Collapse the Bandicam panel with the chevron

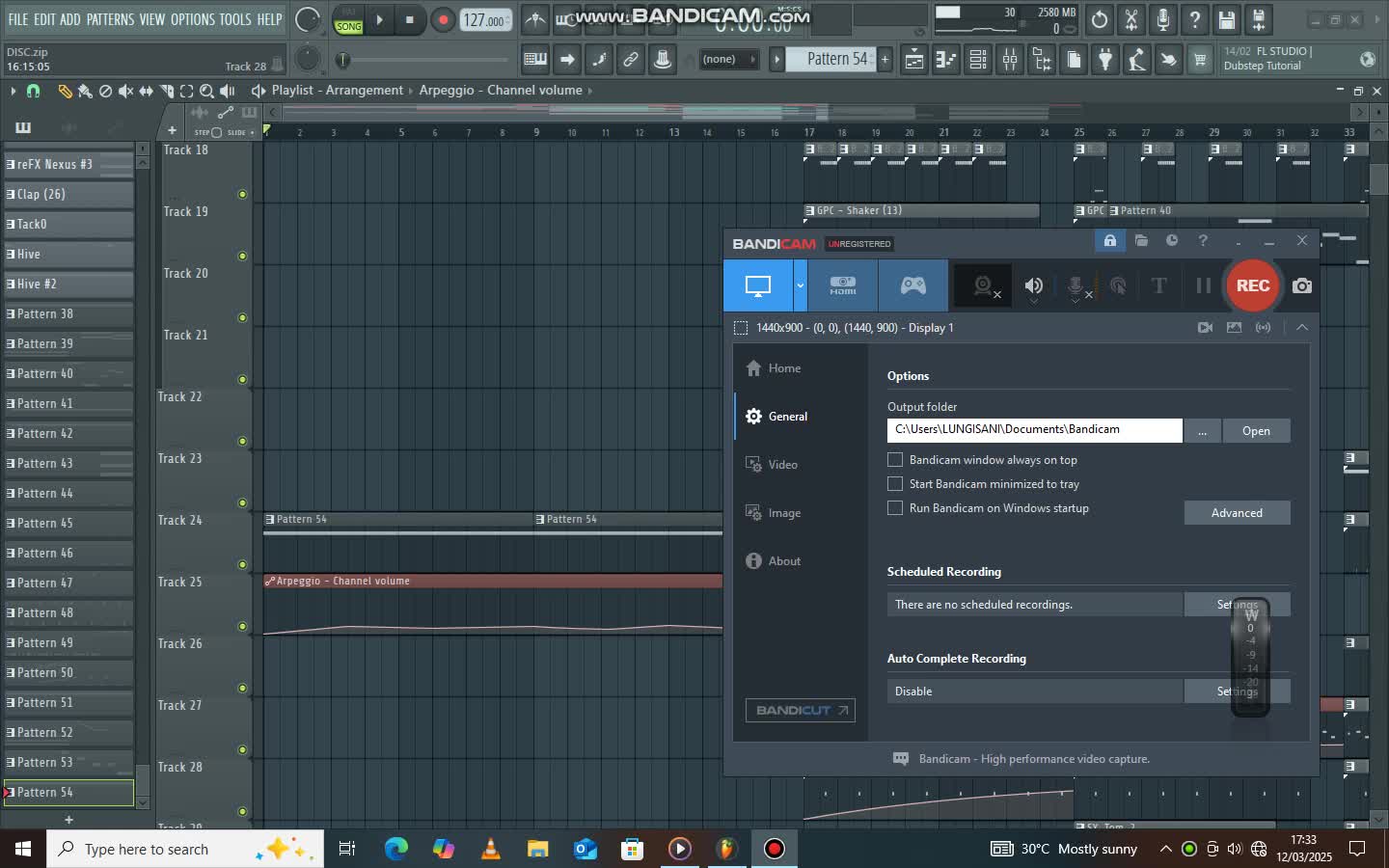point(1301,328)
